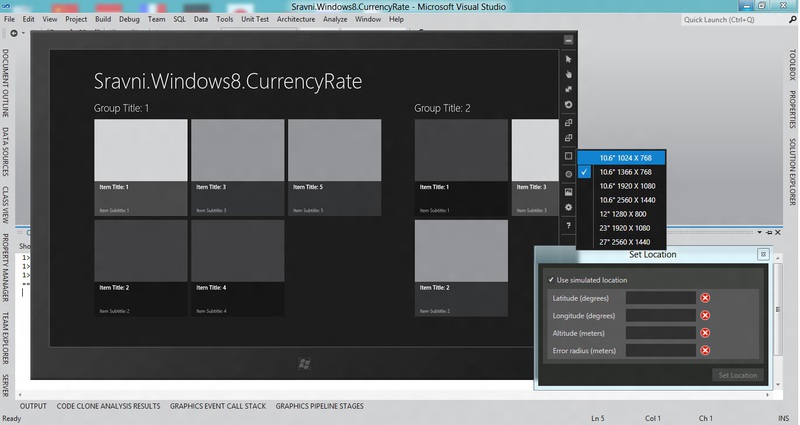Pin the output panel with the pushpin icon
The width and height of the screenshot is (800, 425).
[769, 233]
